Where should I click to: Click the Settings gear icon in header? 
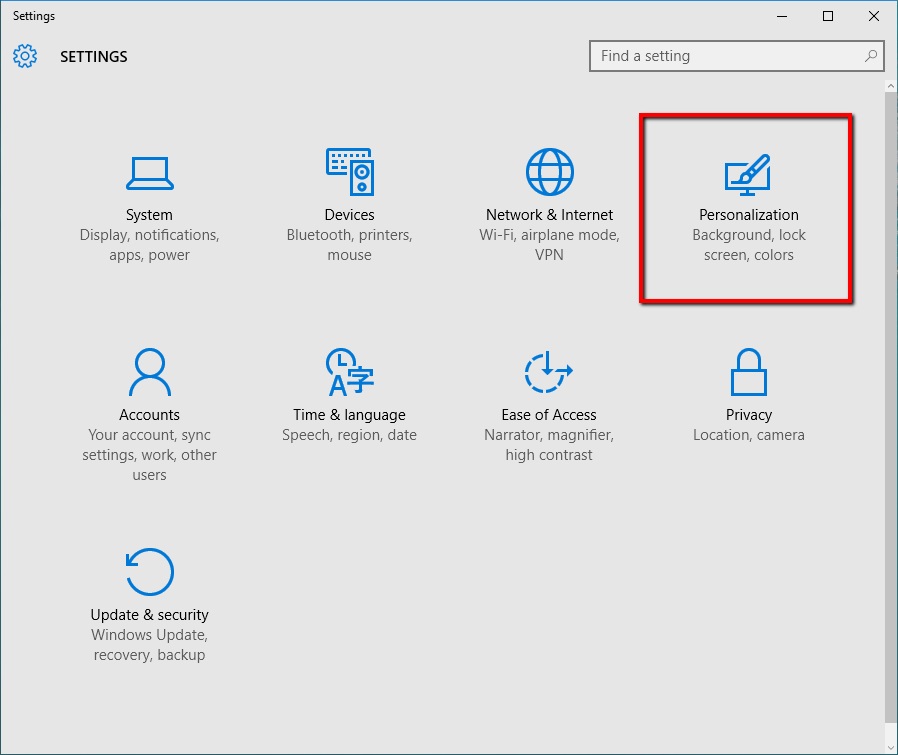(25, 56)
